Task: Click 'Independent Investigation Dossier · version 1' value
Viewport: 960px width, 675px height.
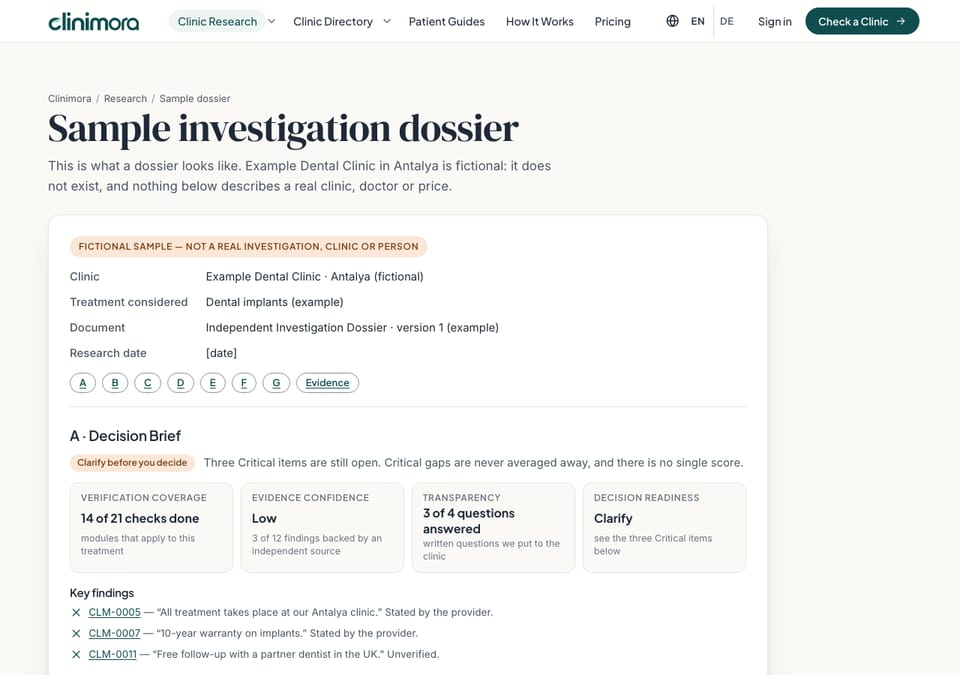Action: [x=352, y=328]
